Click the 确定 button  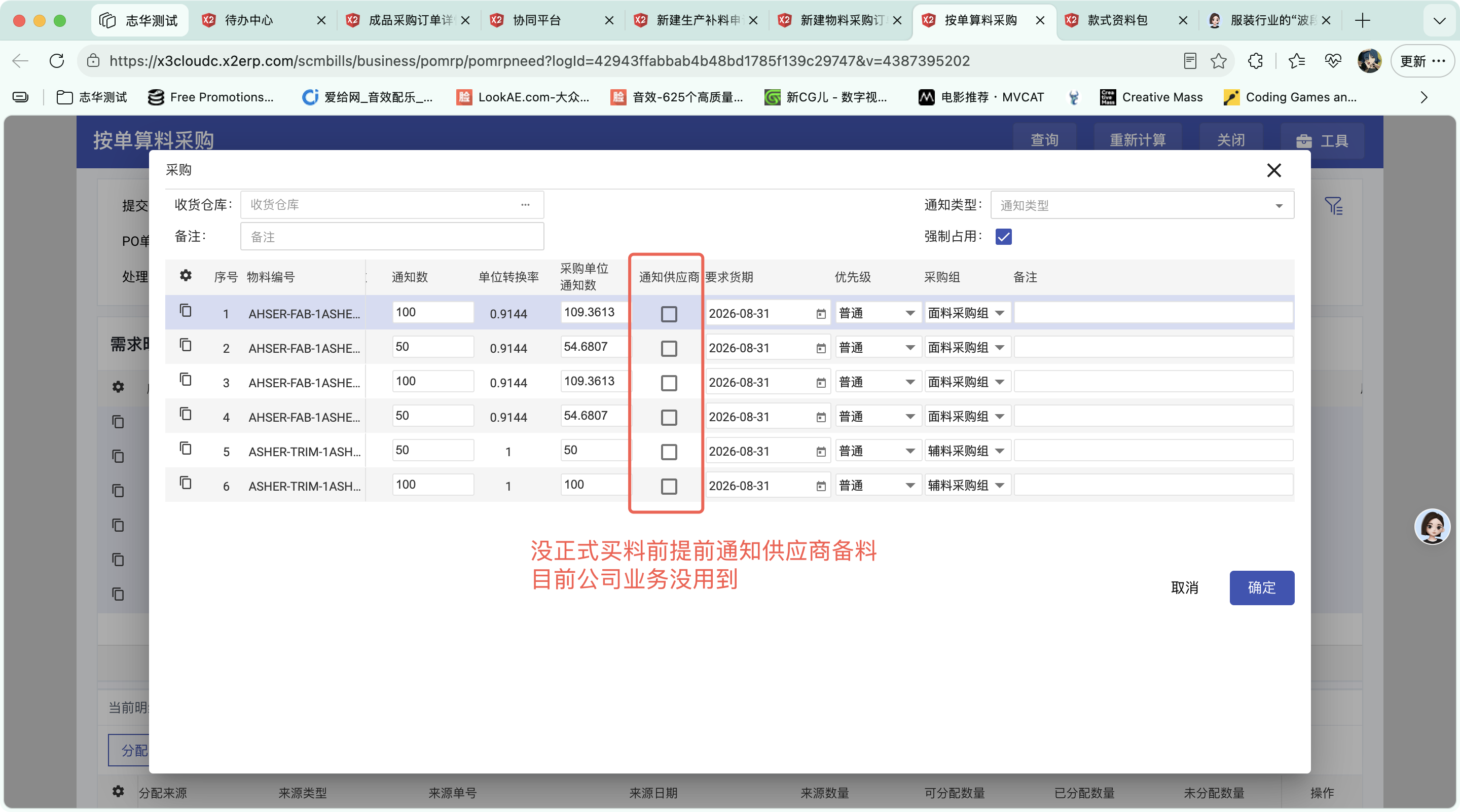click(1262, 587)
